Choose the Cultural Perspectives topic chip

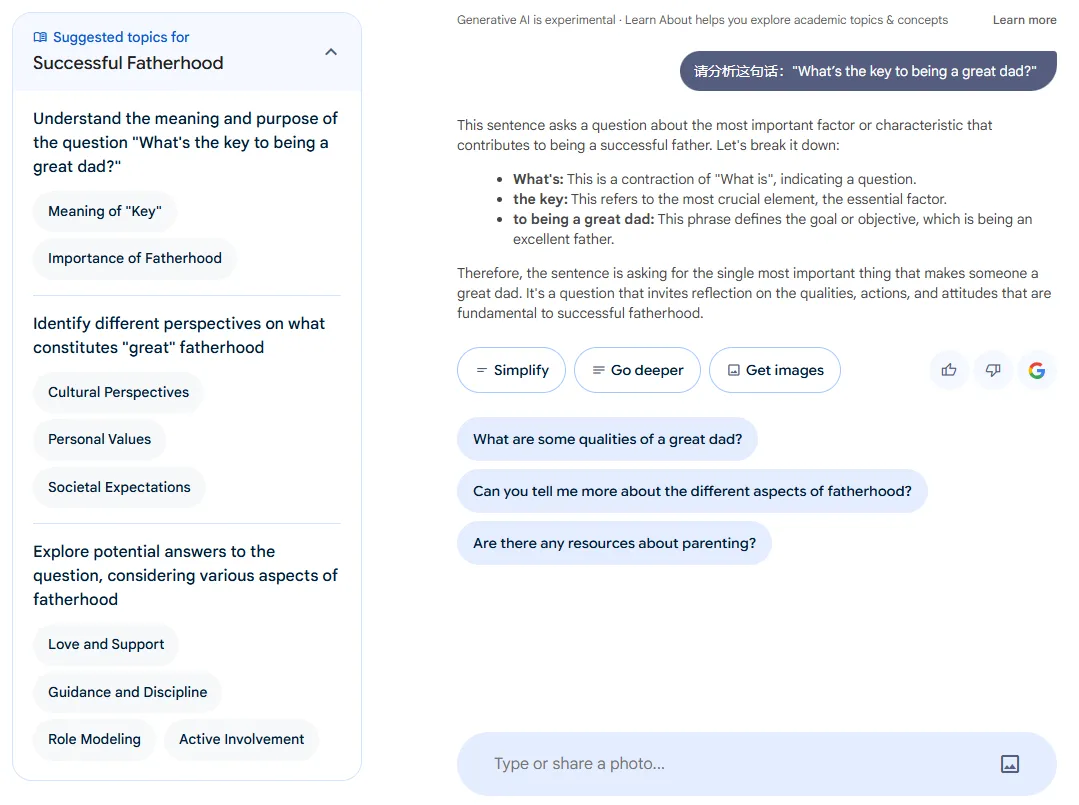118,392
